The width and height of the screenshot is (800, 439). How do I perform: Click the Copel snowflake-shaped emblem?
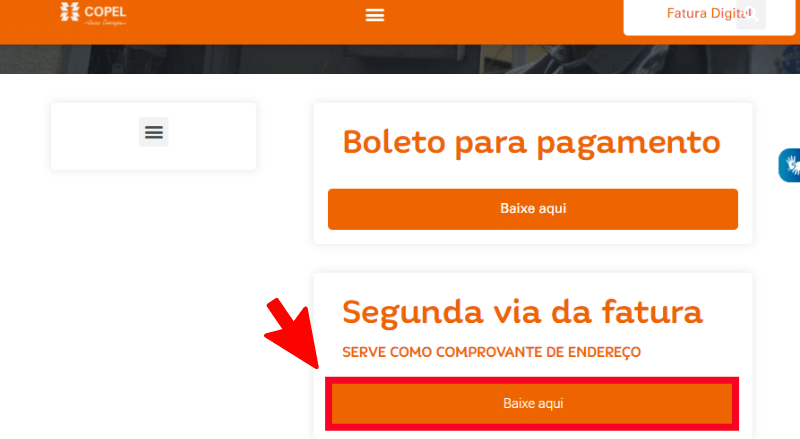coord(70,12)
